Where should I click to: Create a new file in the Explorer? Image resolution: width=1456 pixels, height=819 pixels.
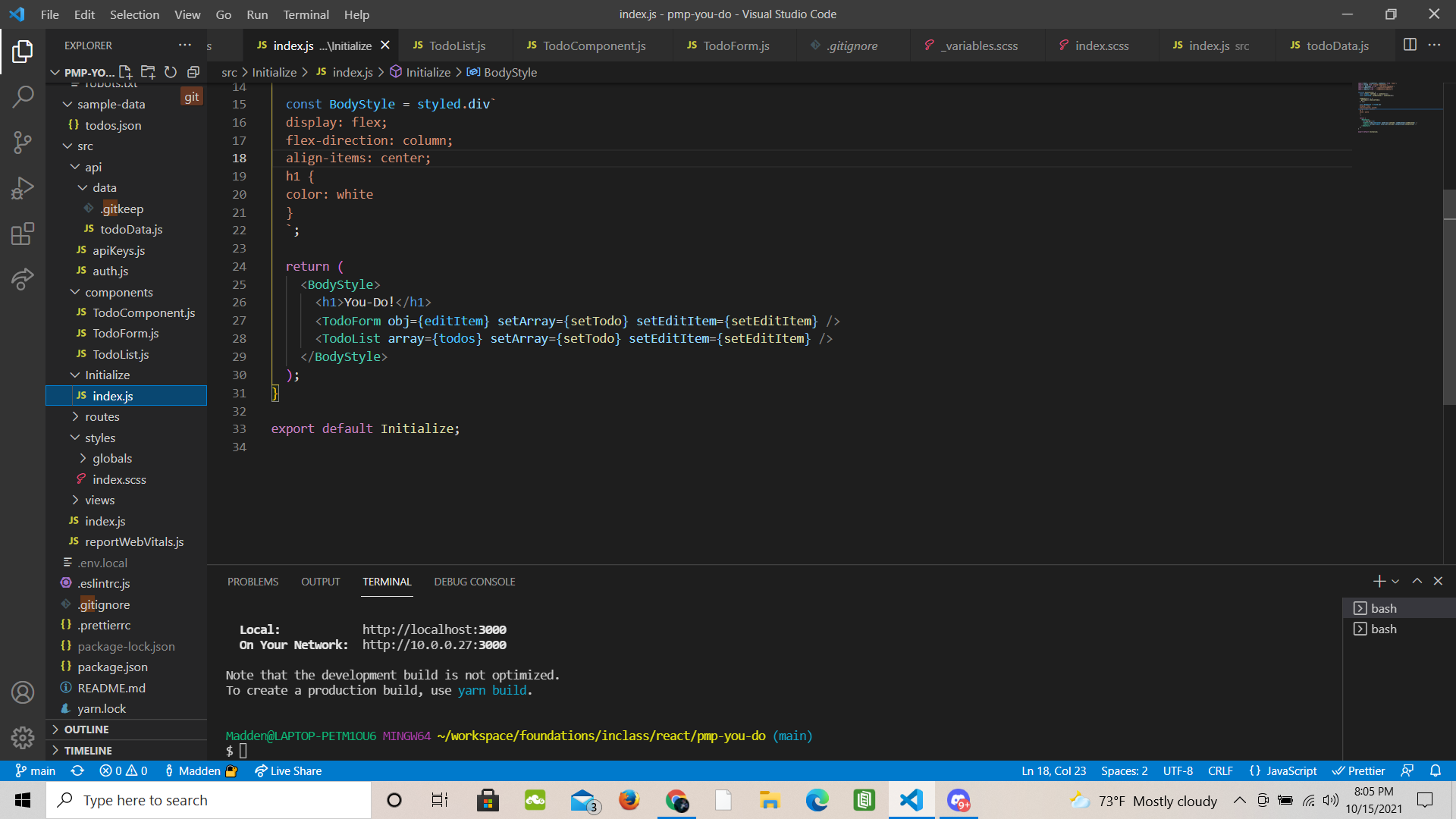(126, 72)
